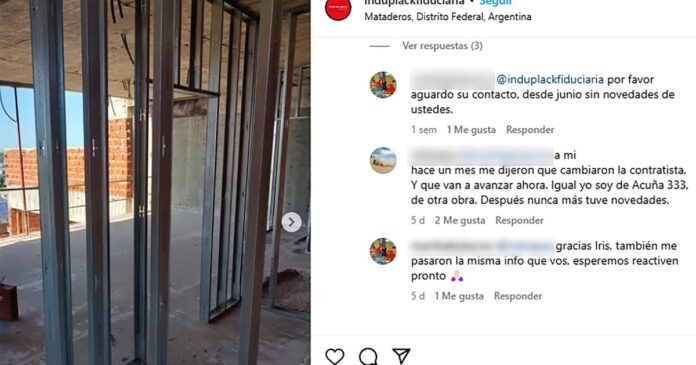The width and height of the screenshot is (696, 365).
Task: View '1 Me gusta' on 1 sem comment
Action: tap(471, 130)
